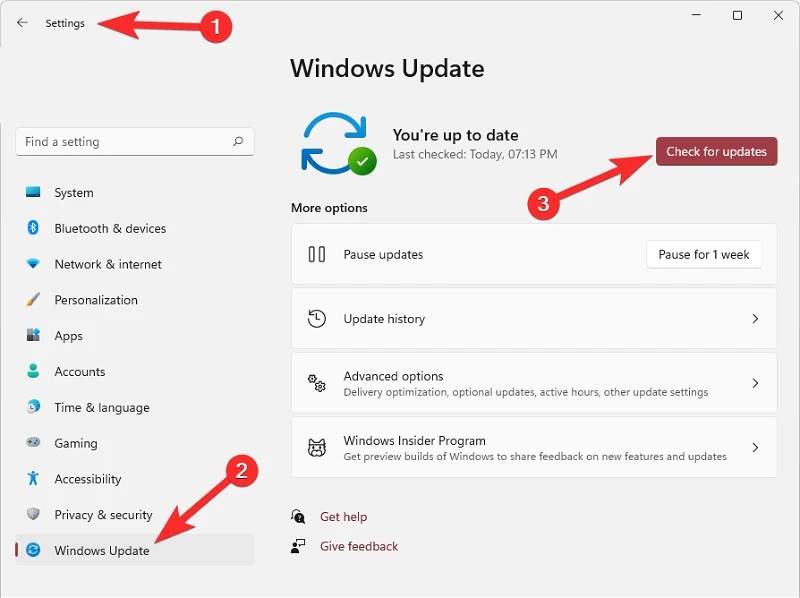800x598 pixels.
Task: Click the Bluetooth icon in sidebar
Action: coord(33,228)
